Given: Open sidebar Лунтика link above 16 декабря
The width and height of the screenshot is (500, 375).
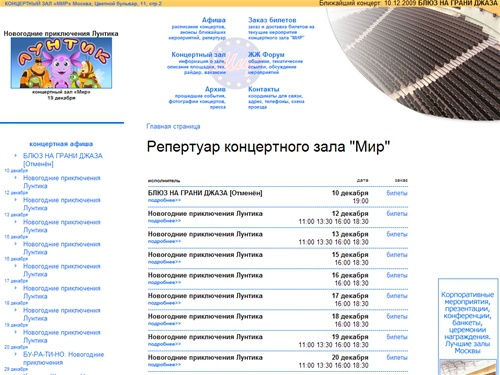Looking at the screenshot, I should [62, 248].
